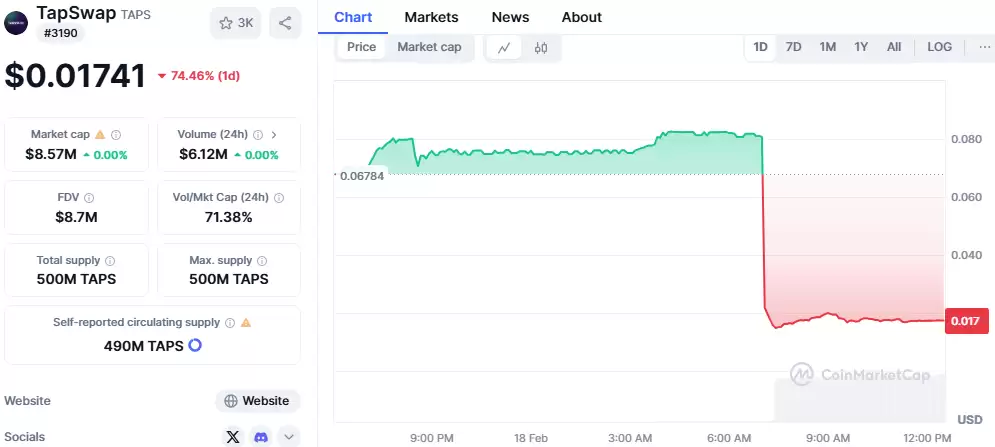The width and height of the screenshot is (995, 447).
Task: Switch to the Markets tab
Action: tap(431, 17)
